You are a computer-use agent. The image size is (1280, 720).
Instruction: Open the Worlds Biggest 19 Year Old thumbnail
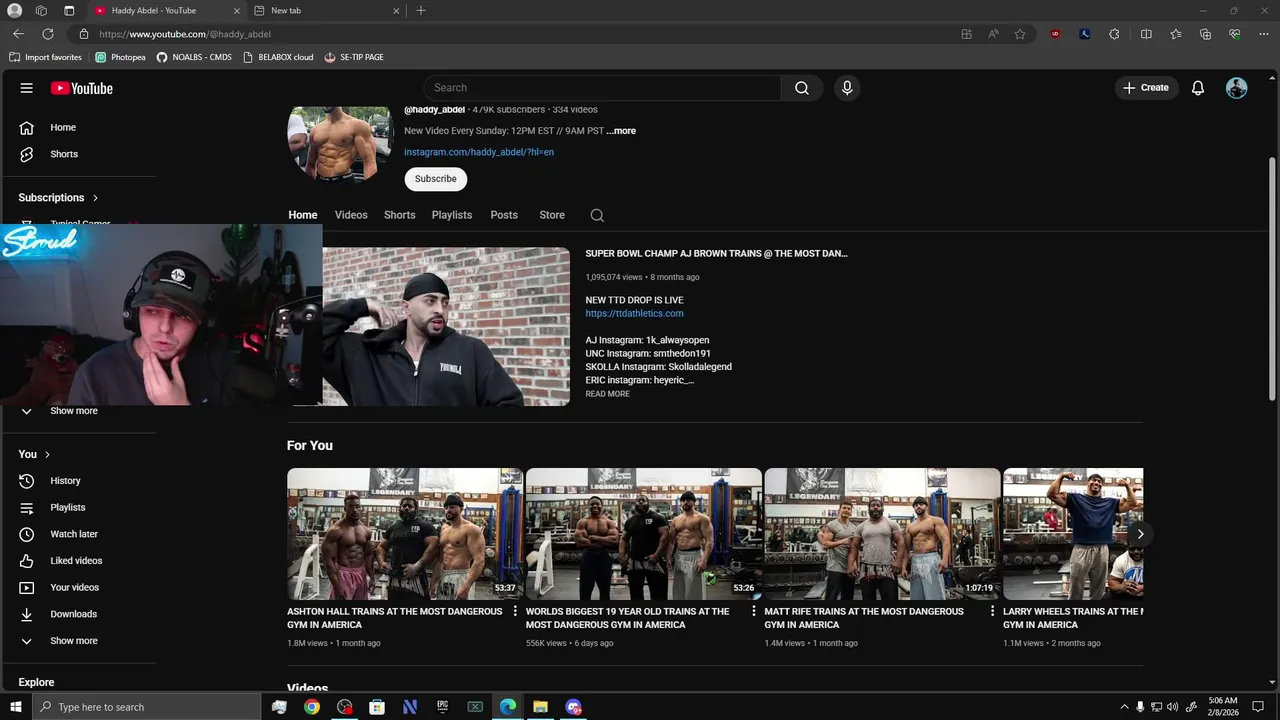[x=644, y=534]
